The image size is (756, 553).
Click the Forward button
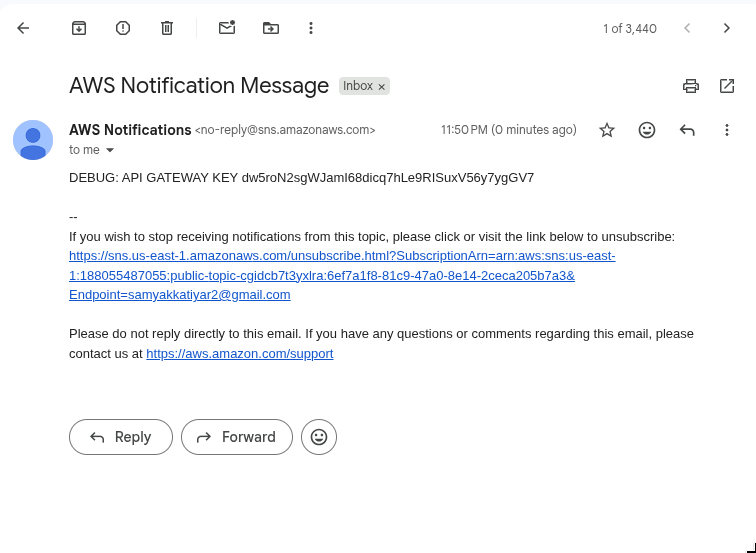[x=237, y=437]
